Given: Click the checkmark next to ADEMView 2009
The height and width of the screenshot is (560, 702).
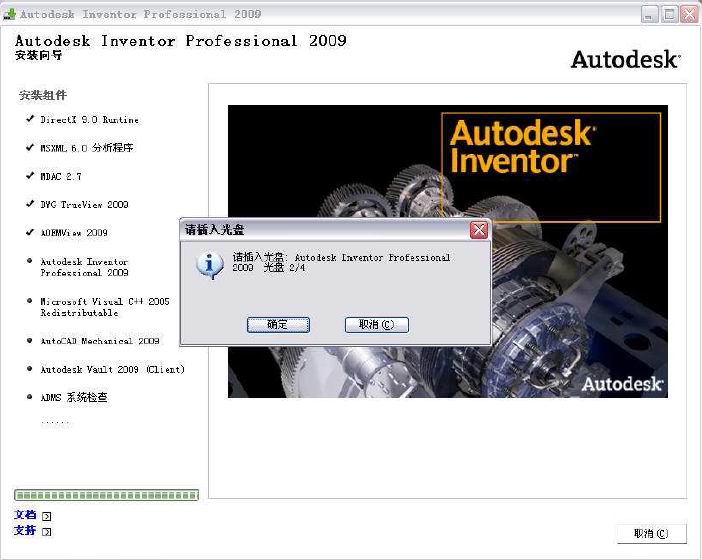Looking at the screenshot, I should tap(30, 232).
